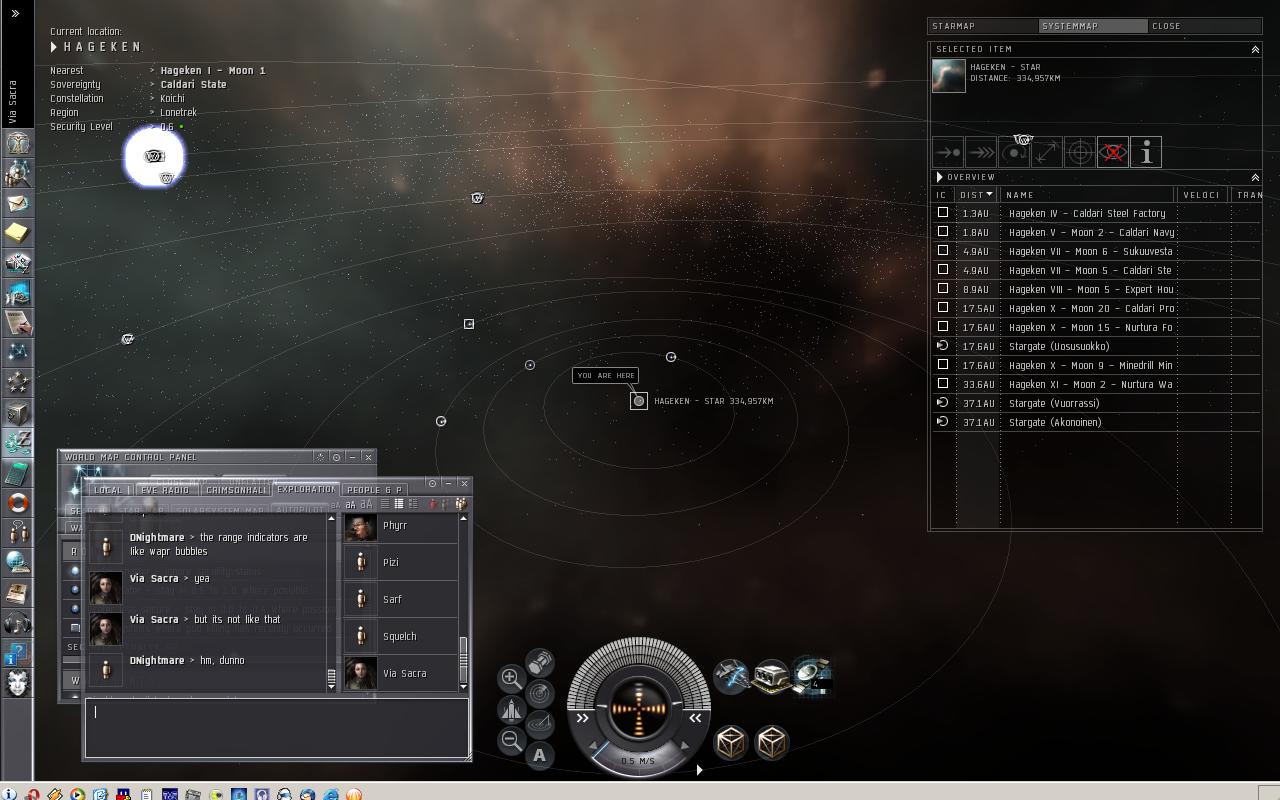The image size is (1280, 800).
Task: Toggle checkbox for Hageken X - Moon 20 row
Action: coord(942,308)
